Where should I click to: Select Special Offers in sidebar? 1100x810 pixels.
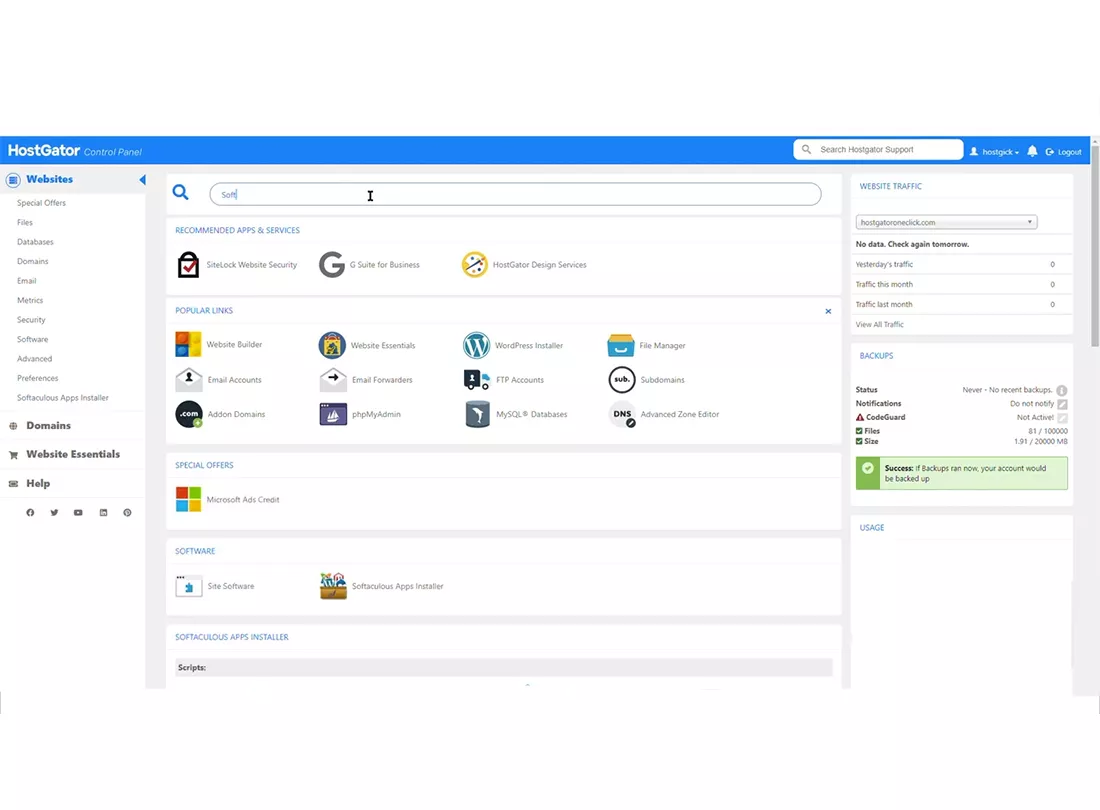41,203
